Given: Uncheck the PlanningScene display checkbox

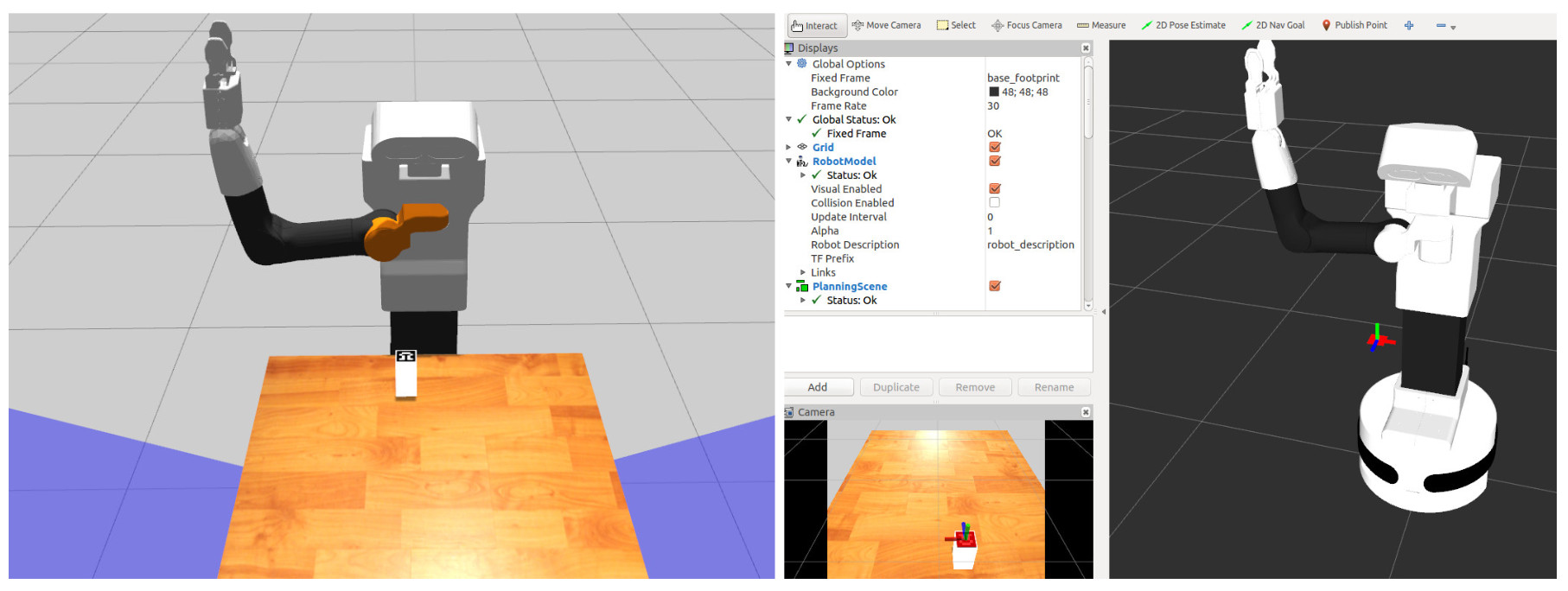Looking at the screenshot, I should click(995, 286).
